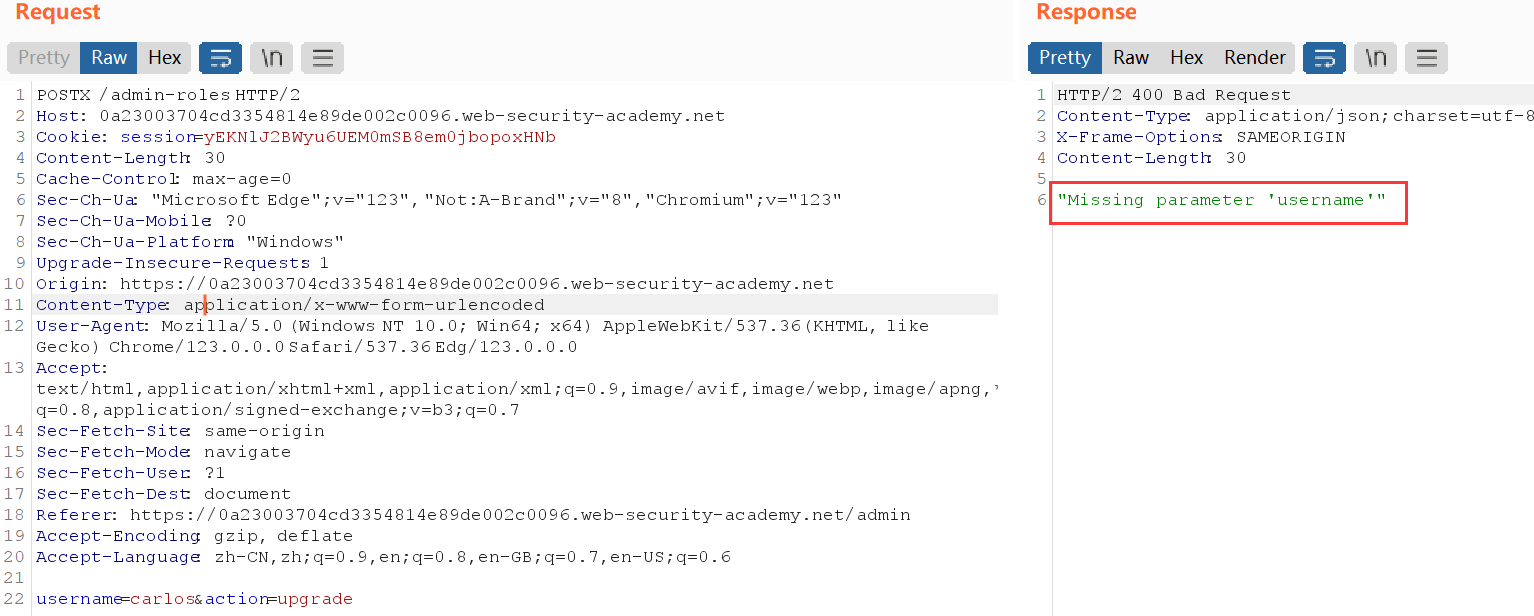
Task: Open the Response panel hamburger menu
Action: tap(1426, 58)
